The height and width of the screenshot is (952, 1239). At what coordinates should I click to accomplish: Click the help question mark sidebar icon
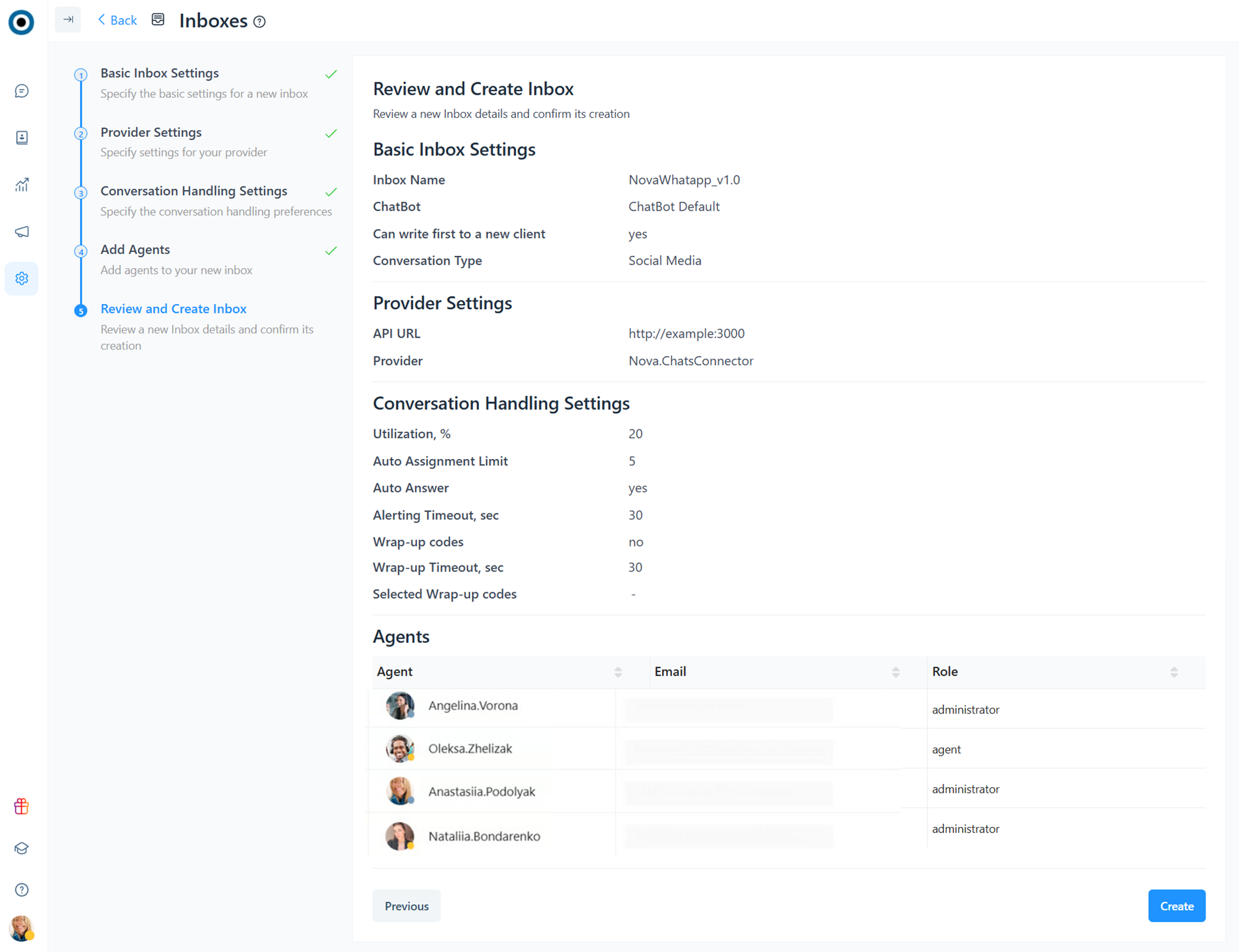[22, 889]
